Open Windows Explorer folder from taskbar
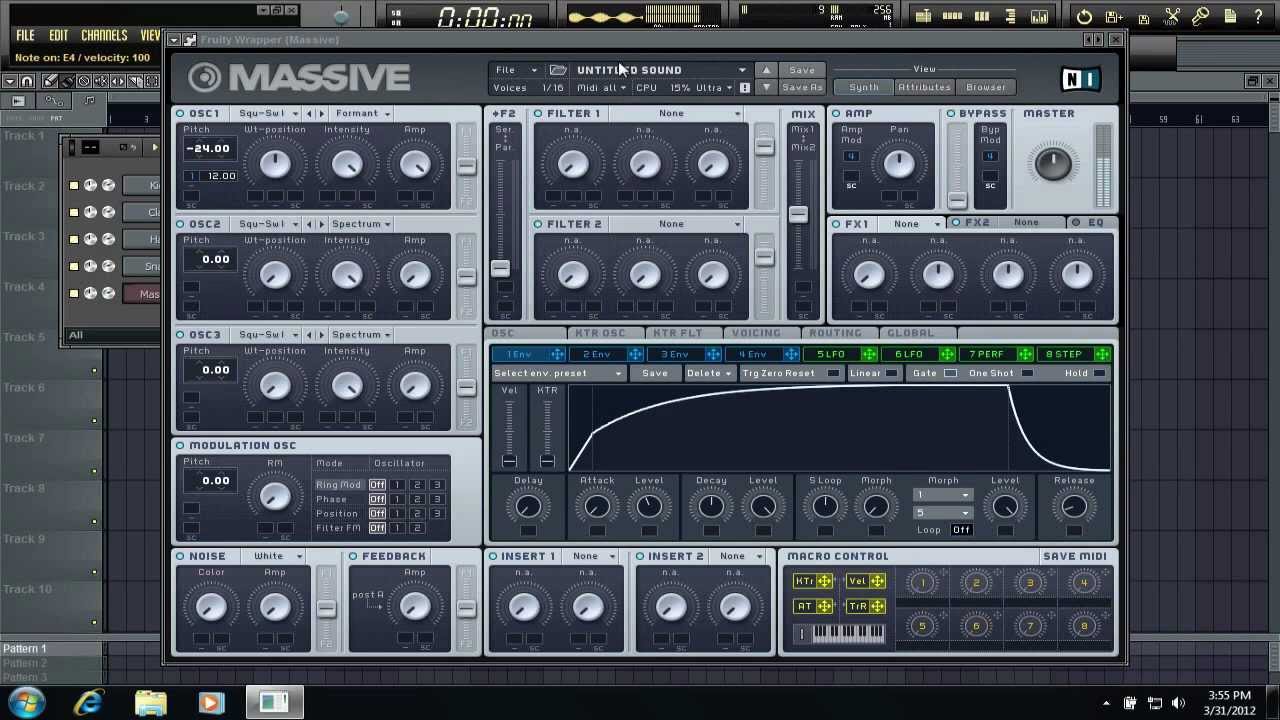This screenshot has height=720, width=1280. coord(150,702)
